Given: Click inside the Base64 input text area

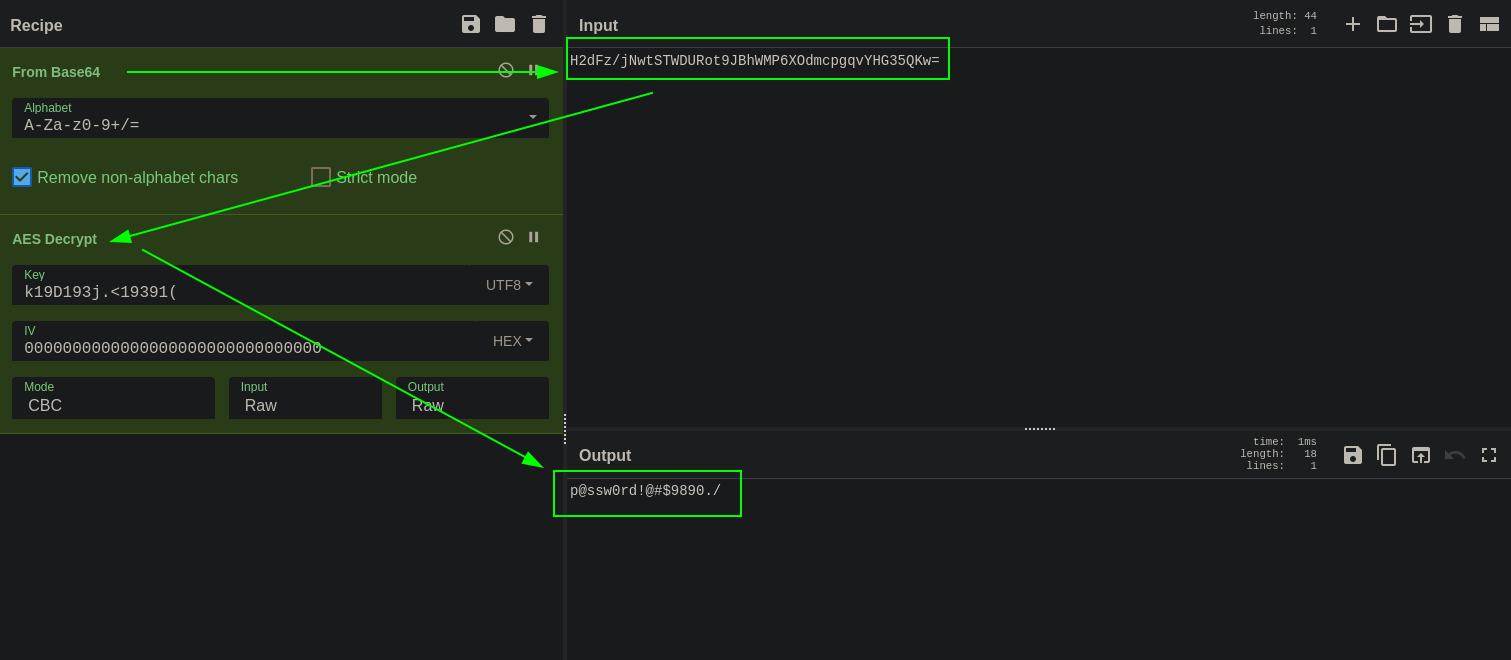Looking at the screenshot, I should tap(1038, 238).
